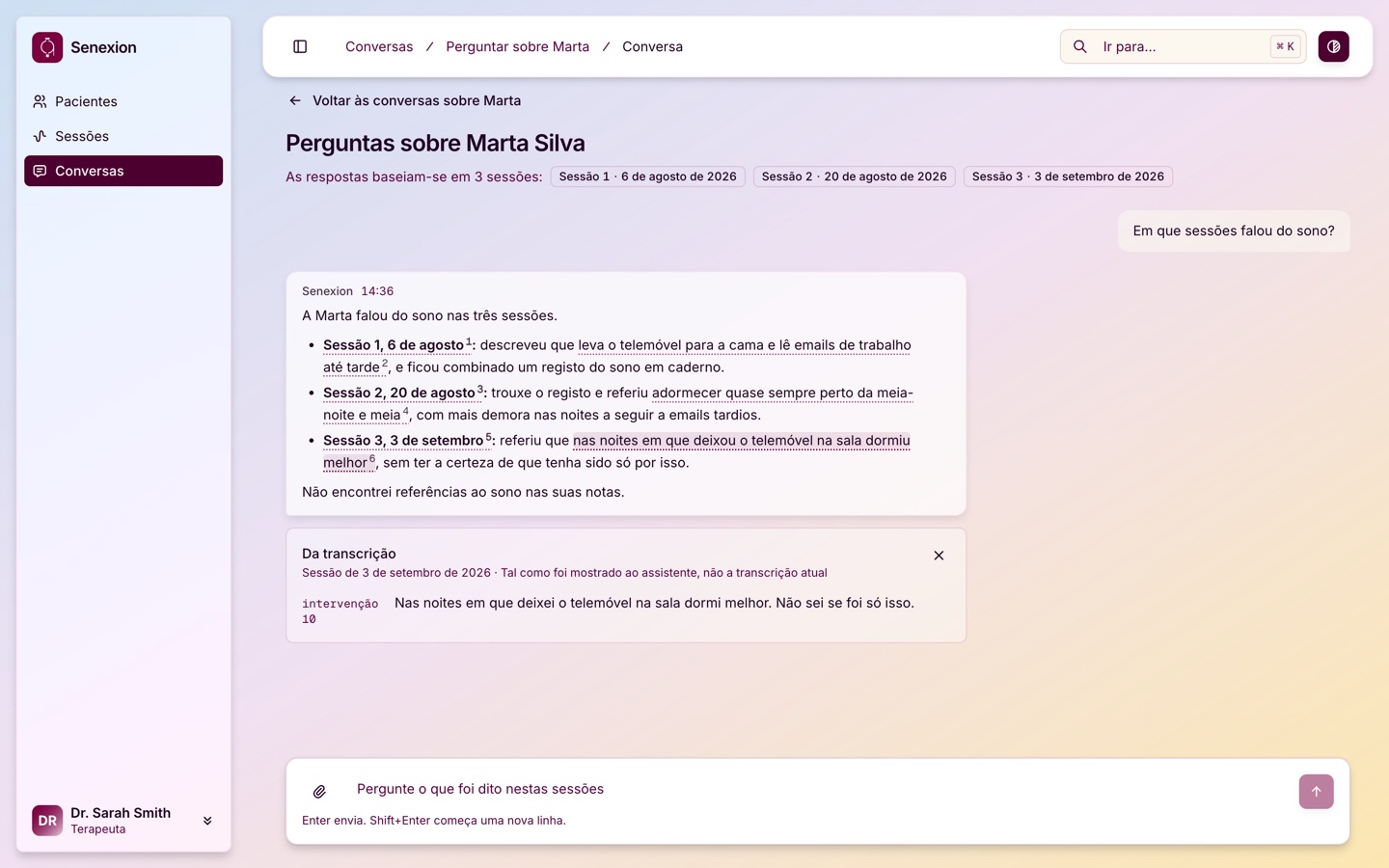This screenshot has width=1389, height=868.
Task: Click the attach file paperclip icon
Action: click(319, 791)
